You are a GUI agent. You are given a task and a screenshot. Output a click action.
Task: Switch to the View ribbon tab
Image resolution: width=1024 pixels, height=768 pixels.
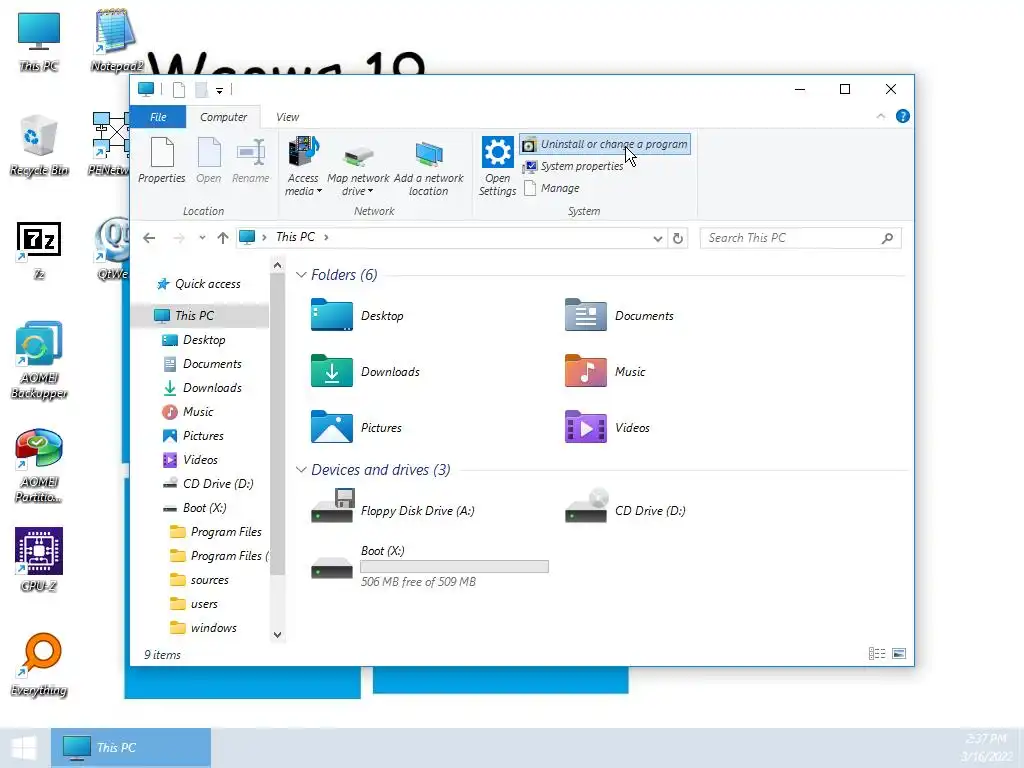click(x=287, y=117)
